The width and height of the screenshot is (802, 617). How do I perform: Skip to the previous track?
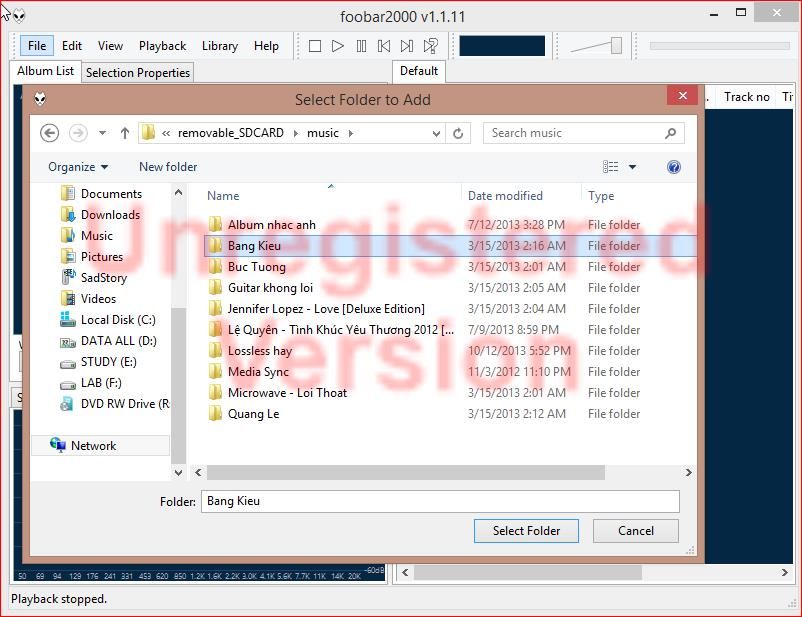tap(384, 46)
